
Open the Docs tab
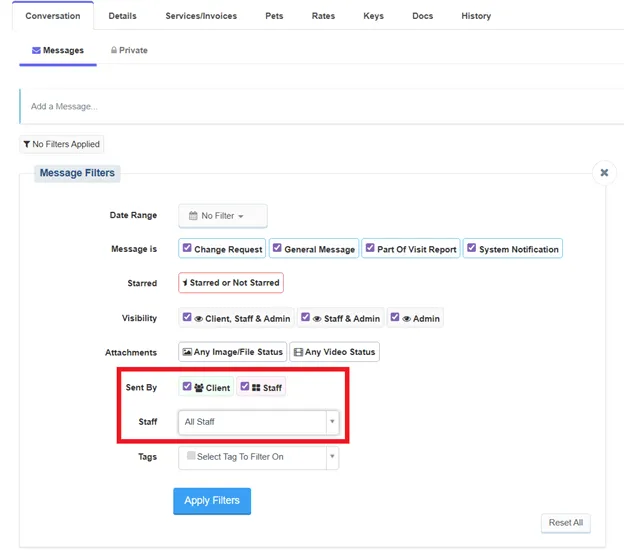[422, 16]
